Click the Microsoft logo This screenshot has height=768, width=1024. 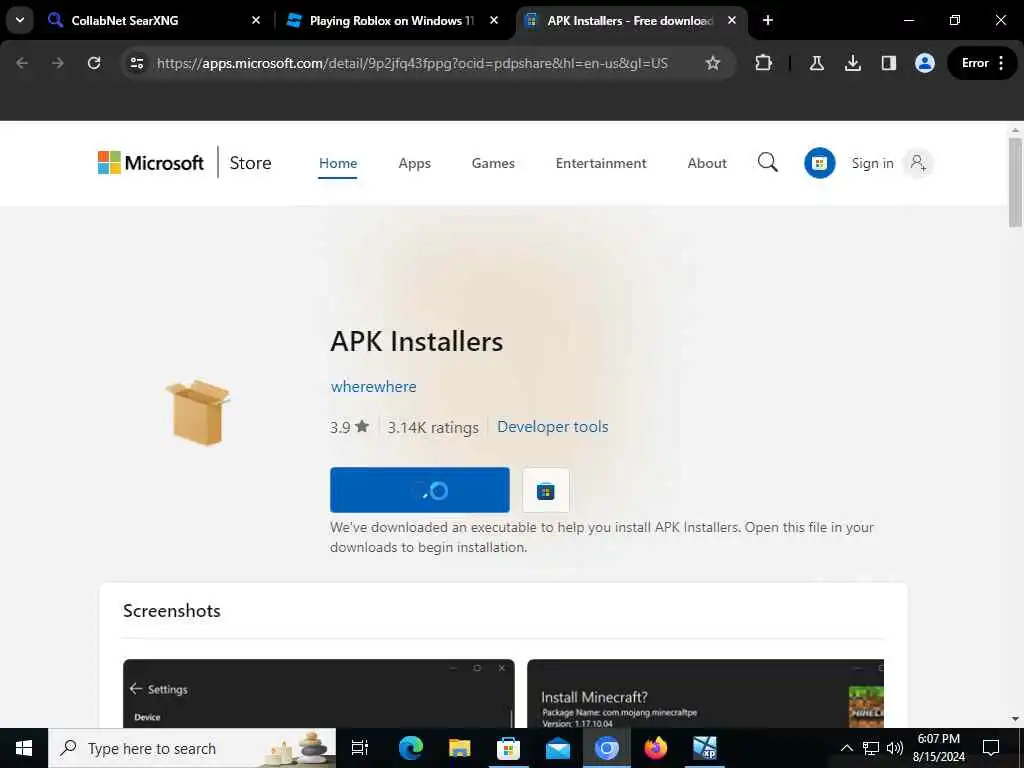(151, 163)
